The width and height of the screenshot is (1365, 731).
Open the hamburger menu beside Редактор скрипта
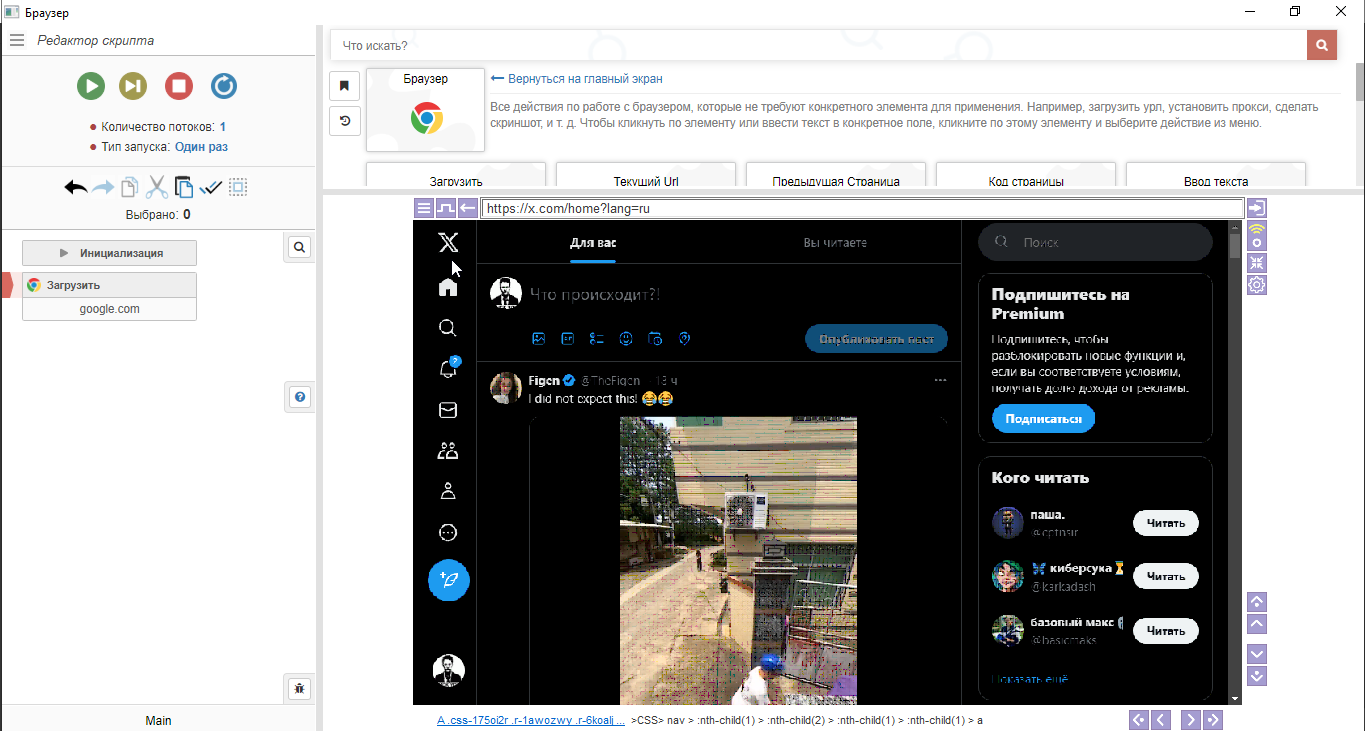click(17, 41)
